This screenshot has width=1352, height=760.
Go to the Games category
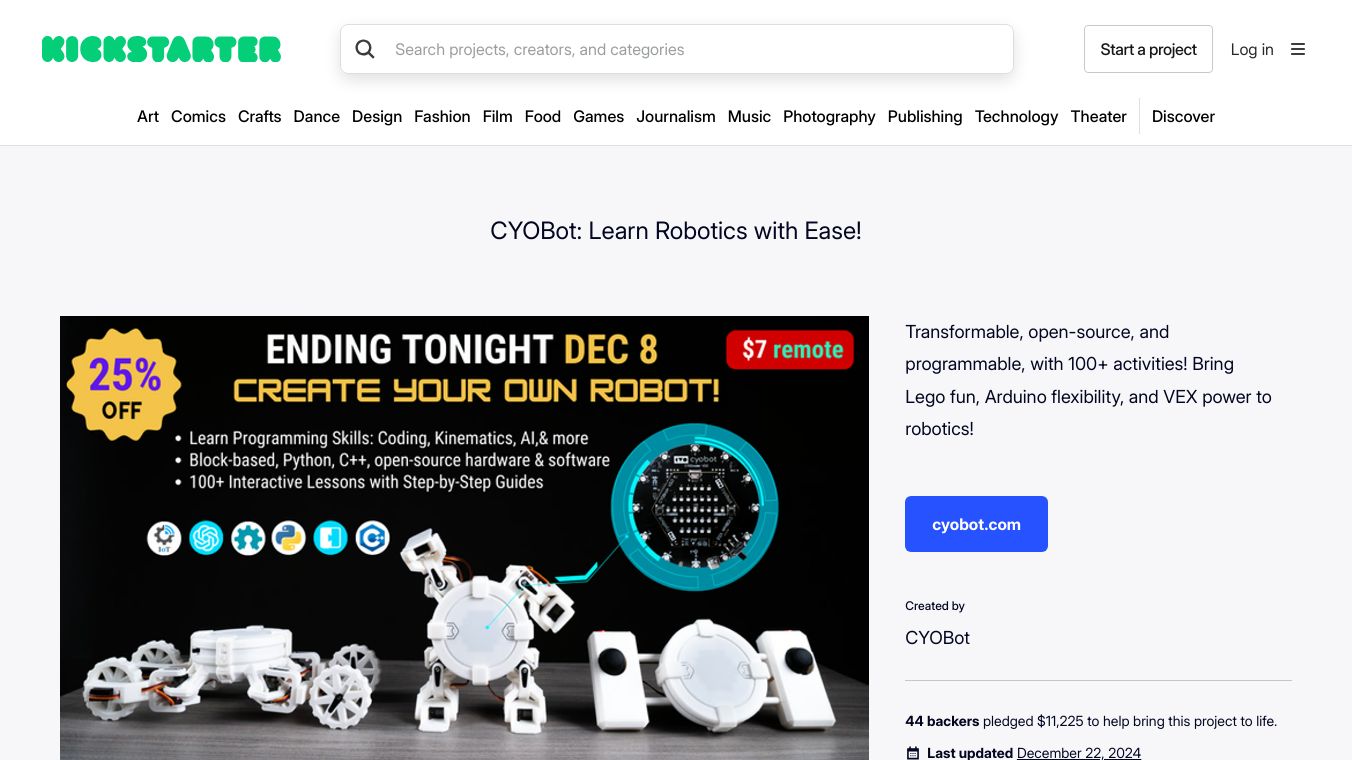(x=598, y=116)
